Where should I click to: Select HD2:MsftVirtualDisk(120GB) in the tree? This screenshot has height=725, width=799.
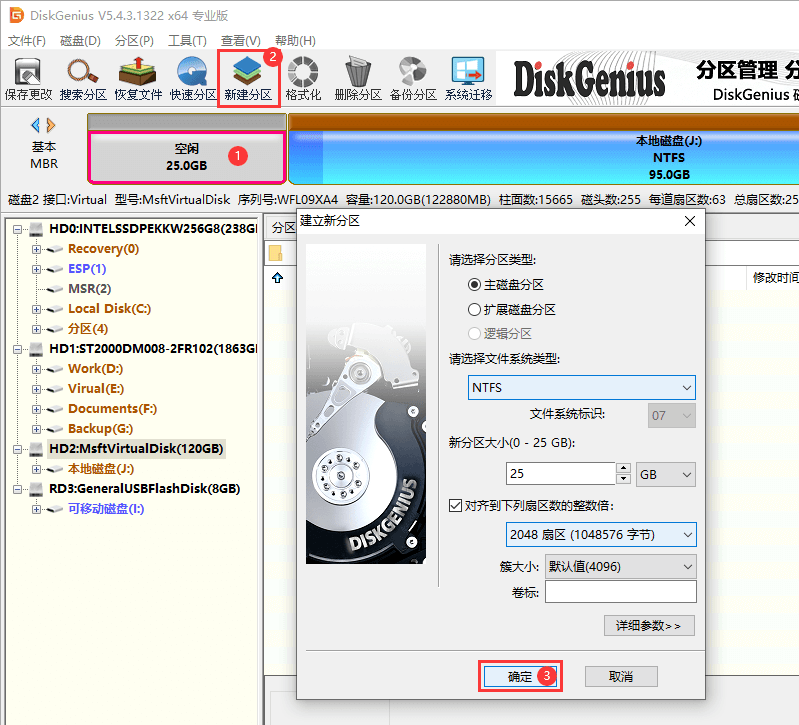coord(136,449)
